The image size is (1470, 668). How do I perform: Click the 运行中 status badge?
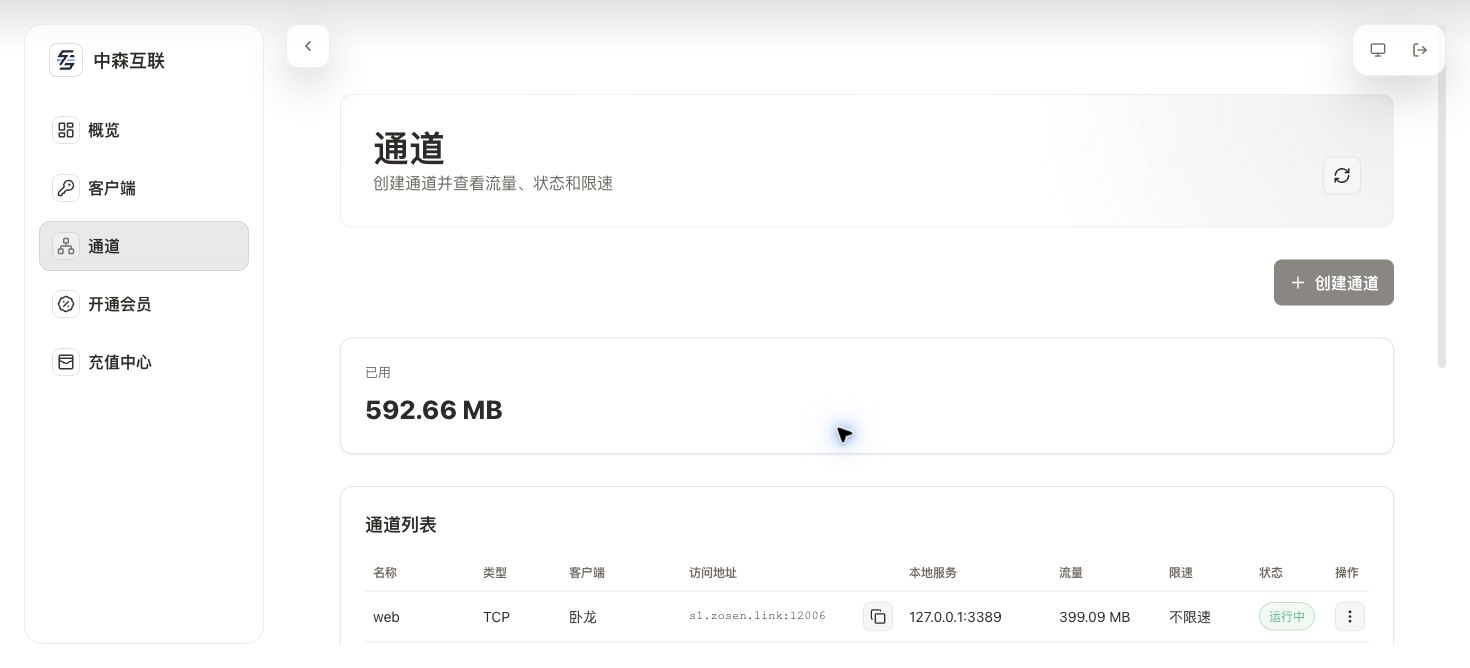pyautogui.click(x=1287, y=617)
